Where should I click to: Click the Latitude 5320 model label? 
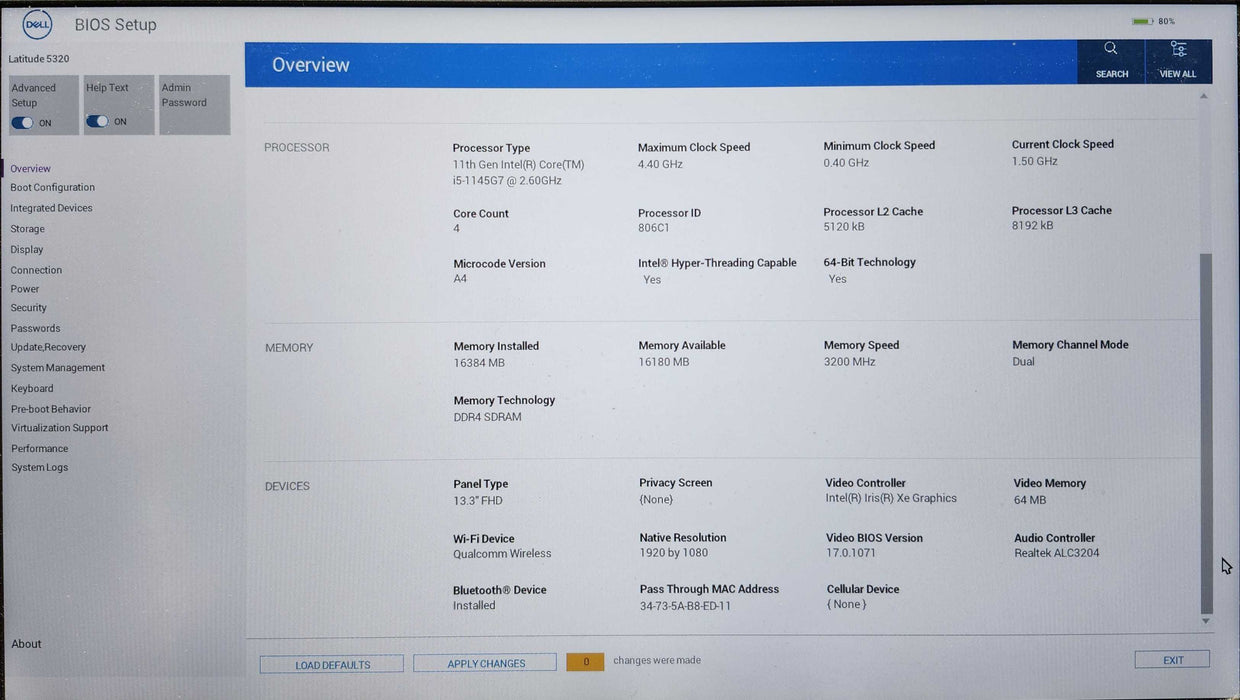(39, 59)
